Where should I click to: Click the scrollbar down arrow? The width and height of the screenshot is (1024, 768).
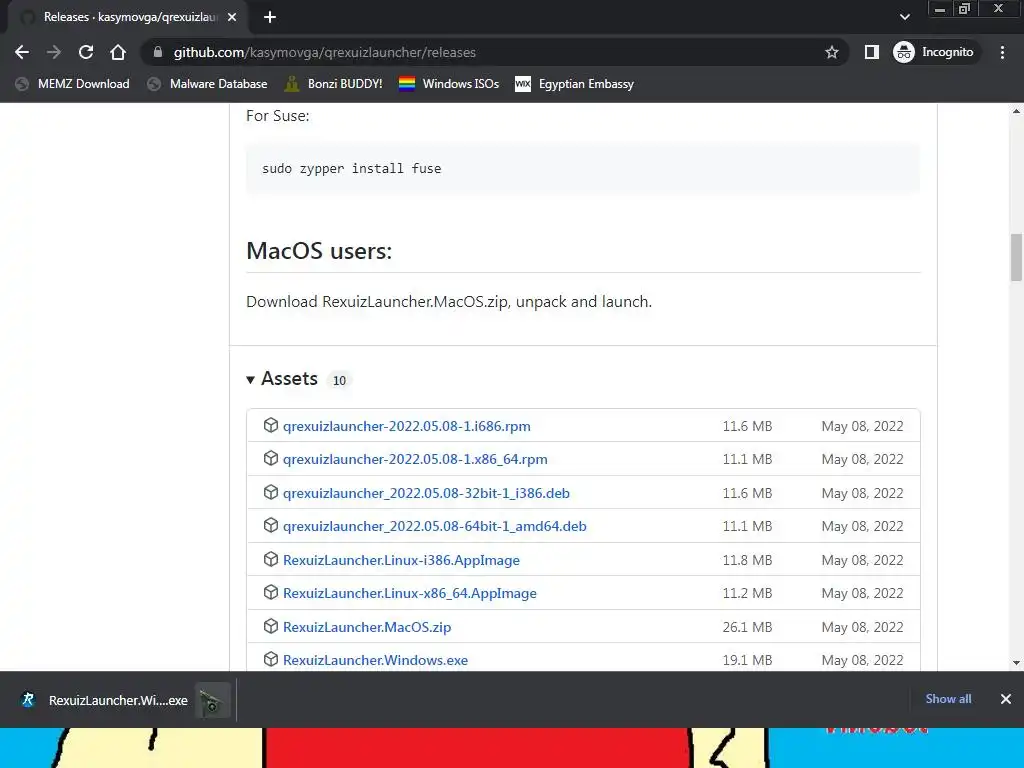tap(1016, 663)
